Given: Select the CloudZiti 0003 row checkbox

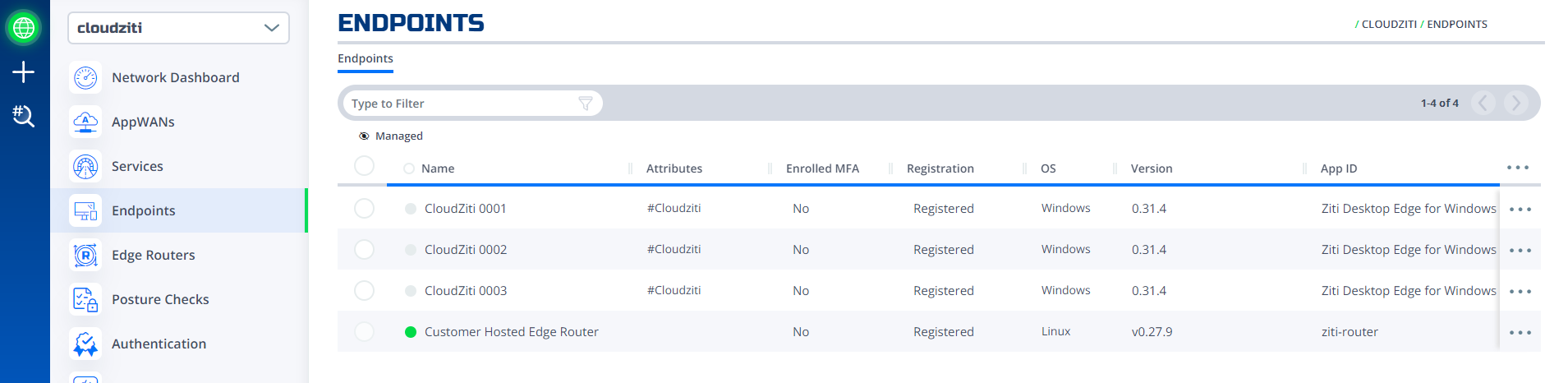Looking at the screenshot, I should point(364,291).
